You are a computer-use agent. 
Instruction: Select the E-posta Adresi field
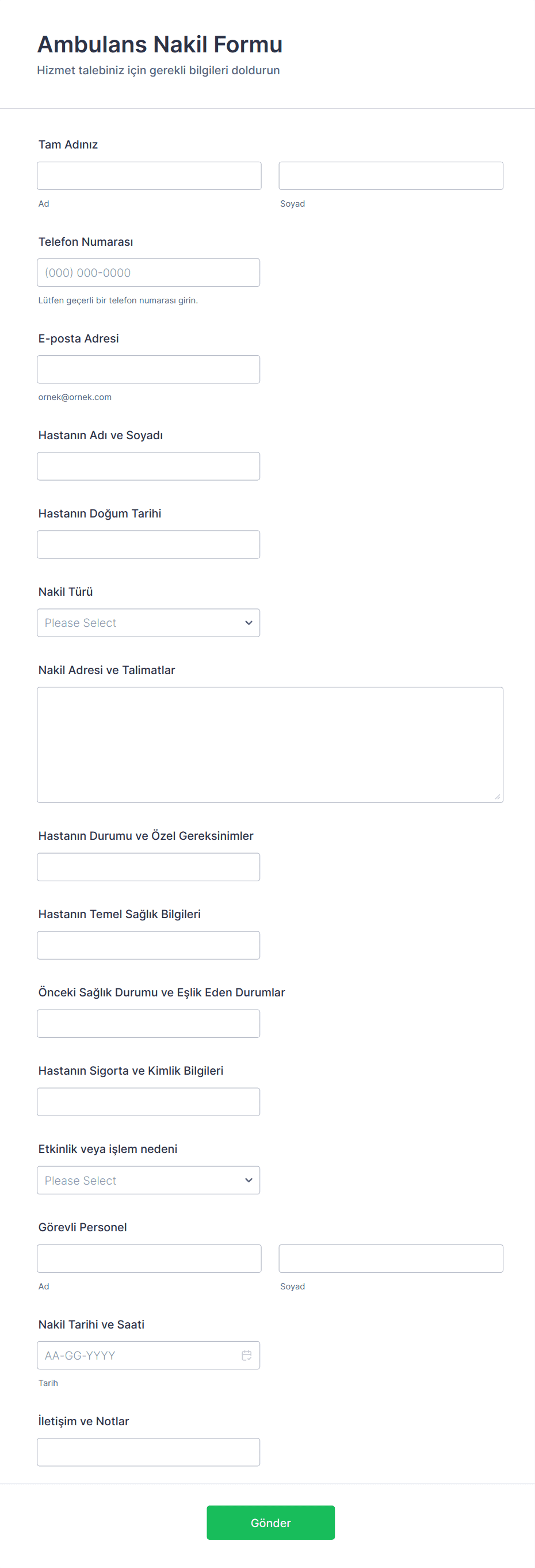click(x=148, y=370)
